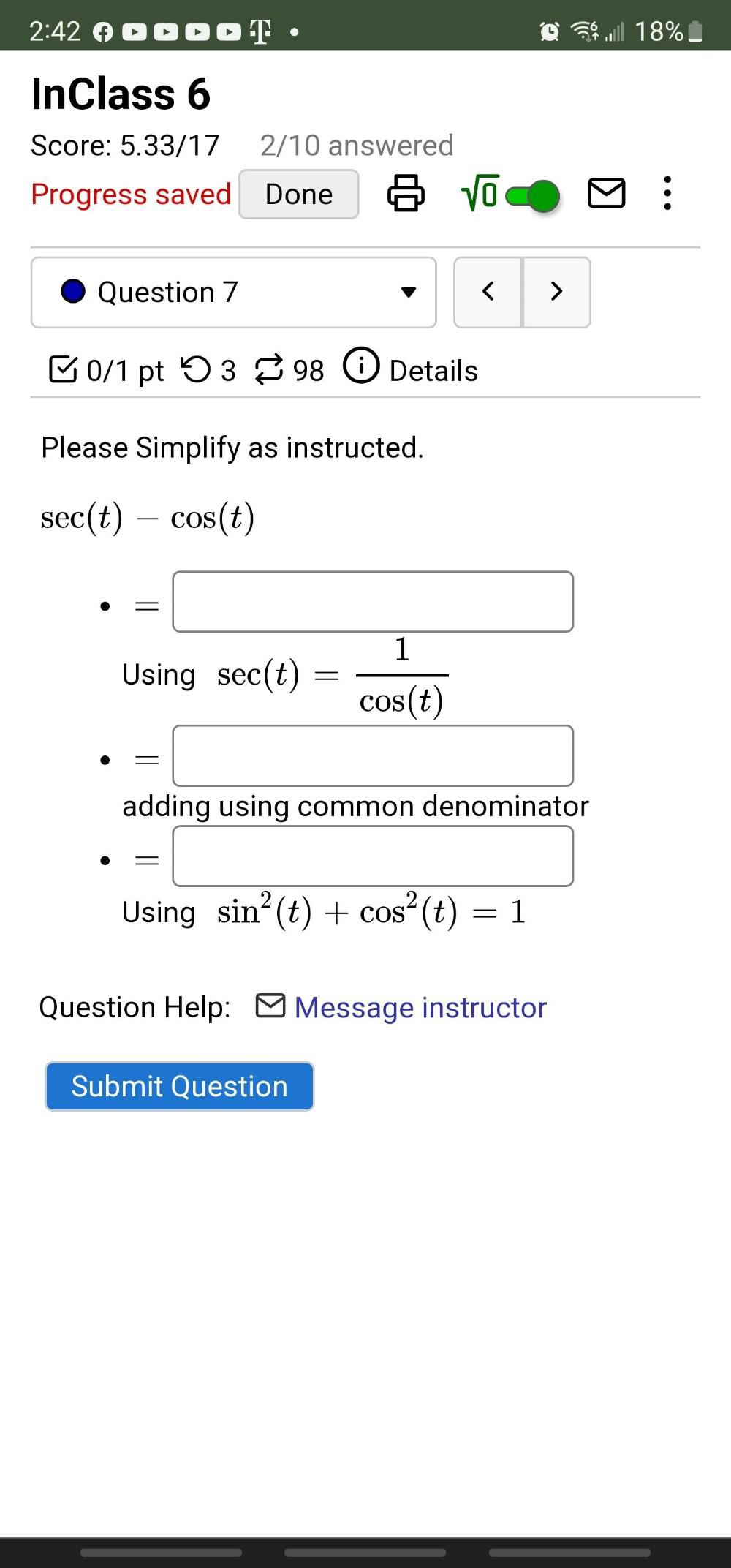The width and height of the screenshot is (731, 1568).
Task: Click the checkbox score icon next to 0/1 pt
Action: point(64,369)
